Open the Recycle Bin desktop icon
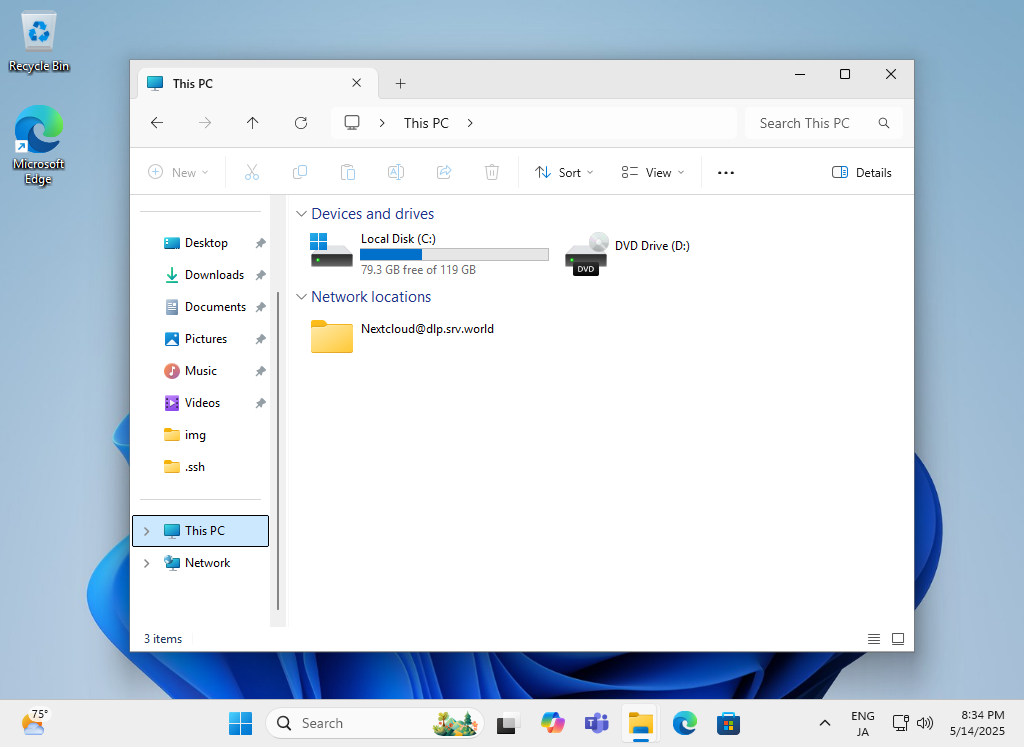Screen dimensions: 1024x747 coord(39,42)
